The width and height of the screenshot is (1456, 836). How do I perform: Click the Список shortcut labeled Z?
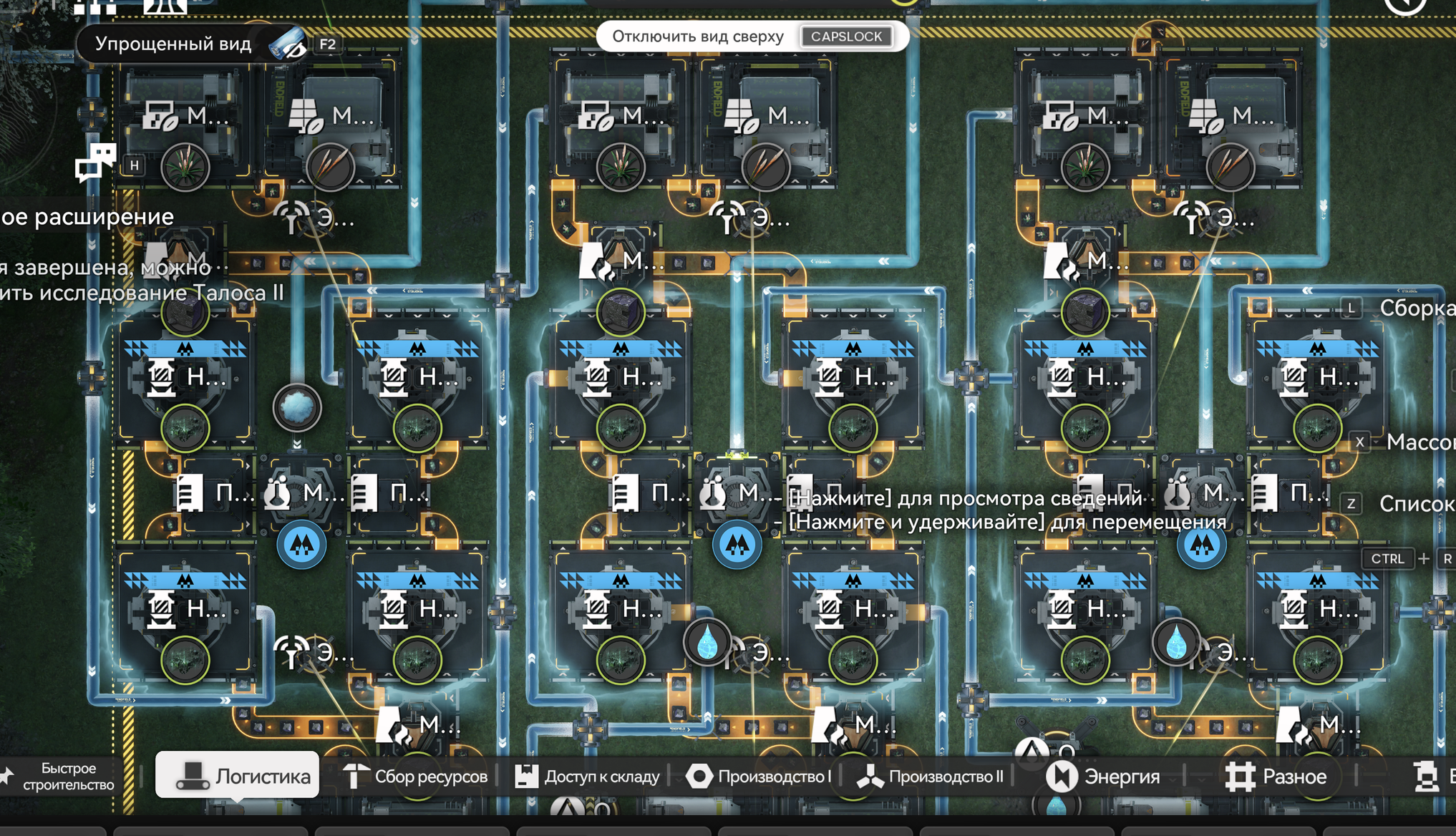(1400, 504)
